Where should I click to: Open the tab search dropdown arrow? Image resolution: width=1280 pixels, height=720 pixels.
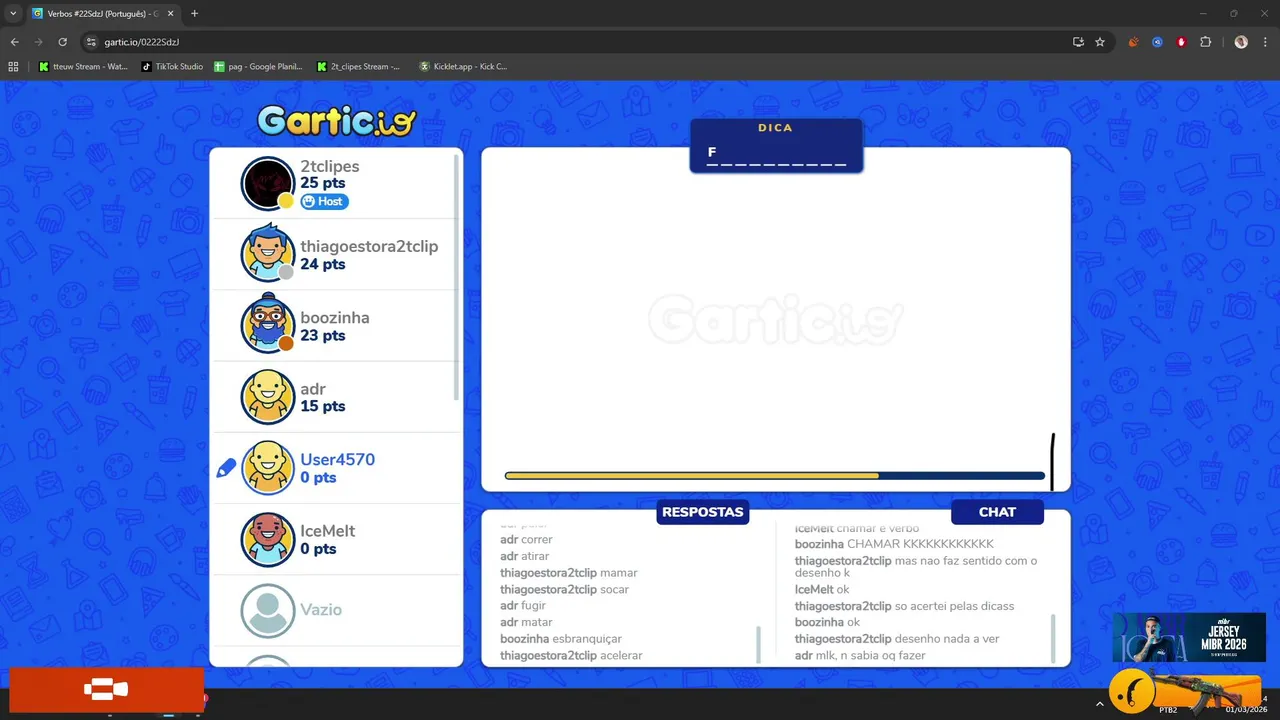13,13
